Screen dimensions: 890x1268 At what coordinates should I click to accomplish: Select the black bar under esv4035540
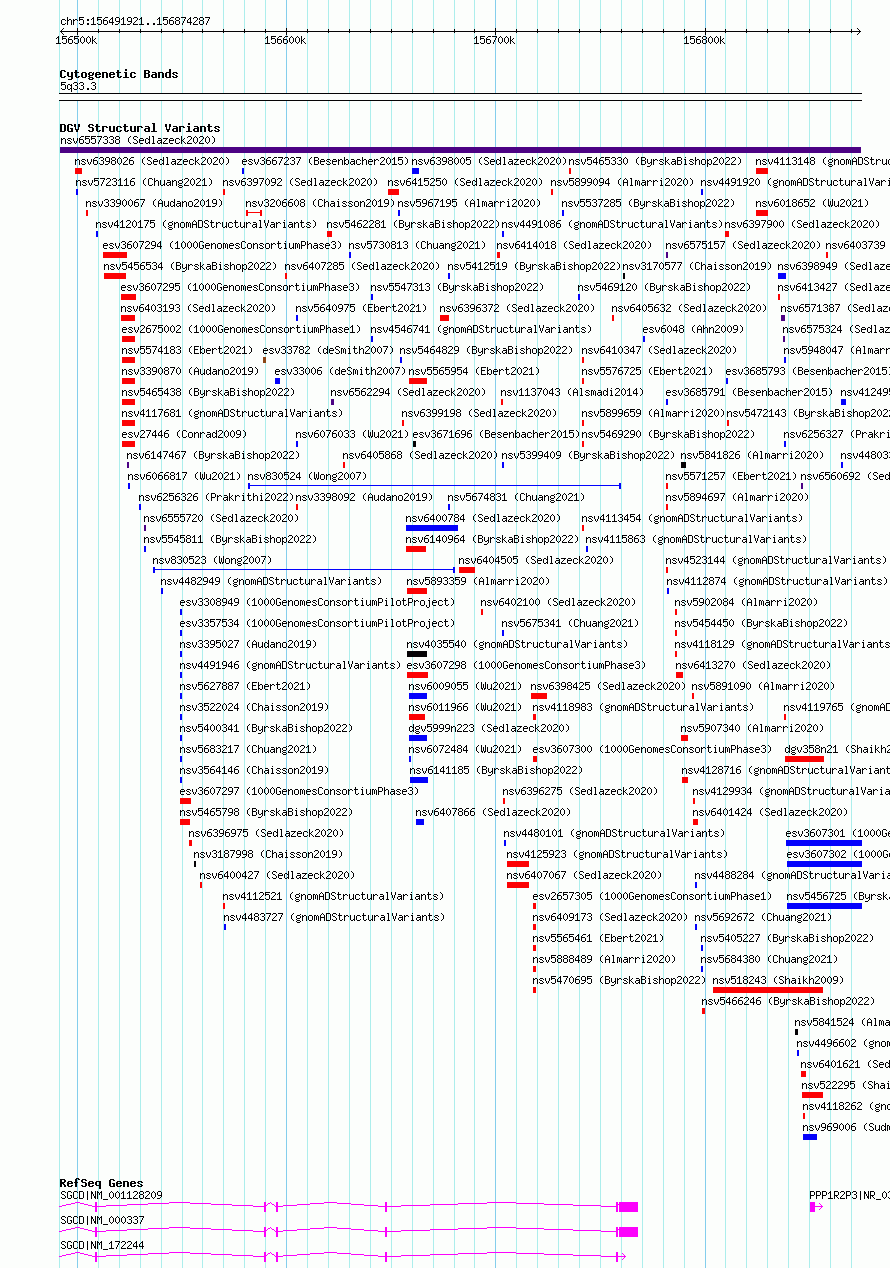417,654
